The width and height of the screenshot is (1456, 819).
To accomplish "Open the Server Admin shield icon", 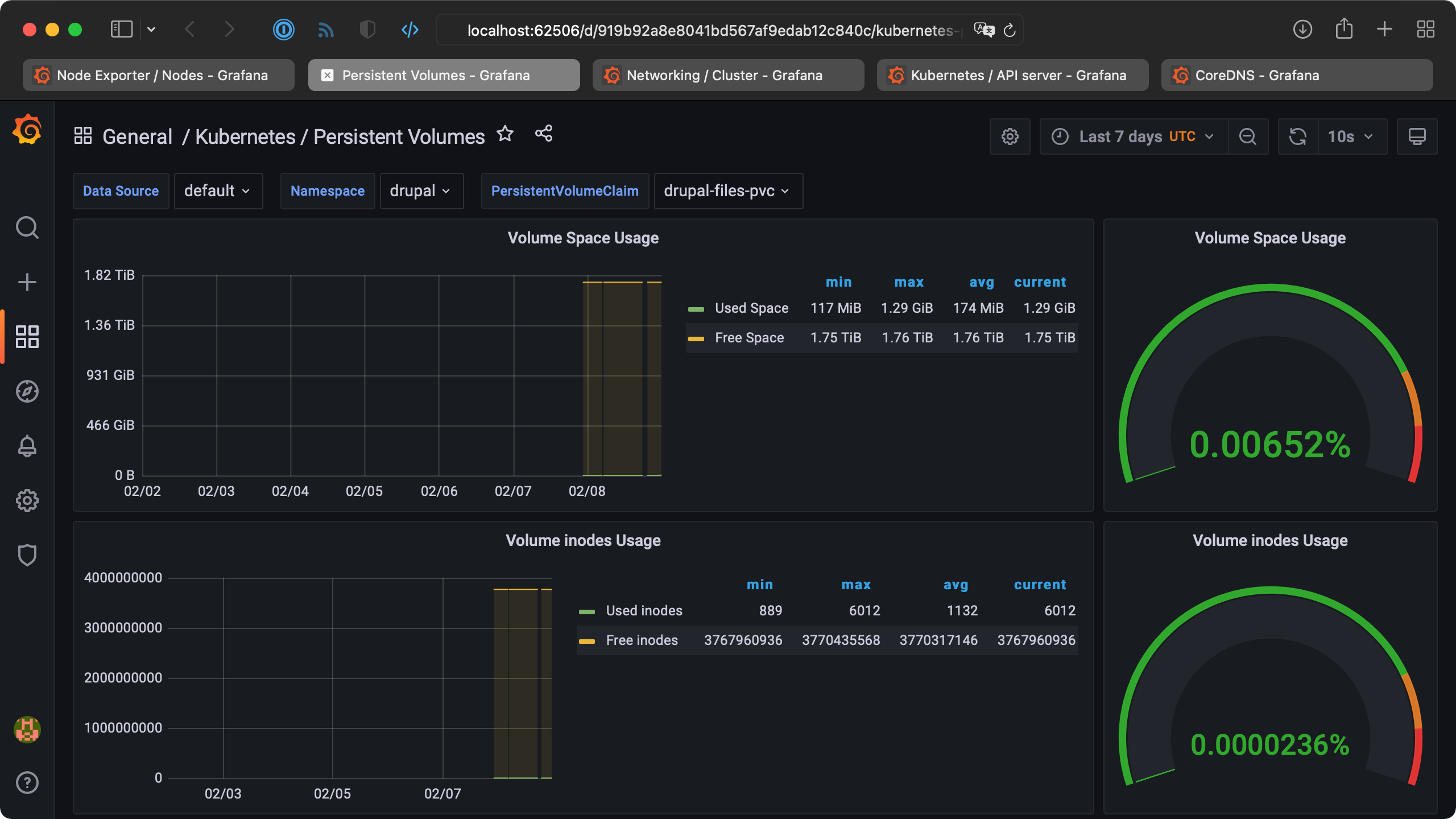I will pyautogui.click(x=27, y=555).
